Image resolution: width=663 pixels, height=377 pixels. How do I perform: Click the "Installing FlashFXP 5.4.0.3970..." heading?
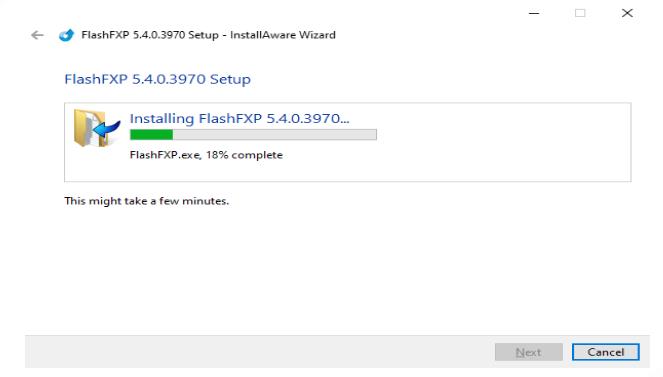point(239,118)
